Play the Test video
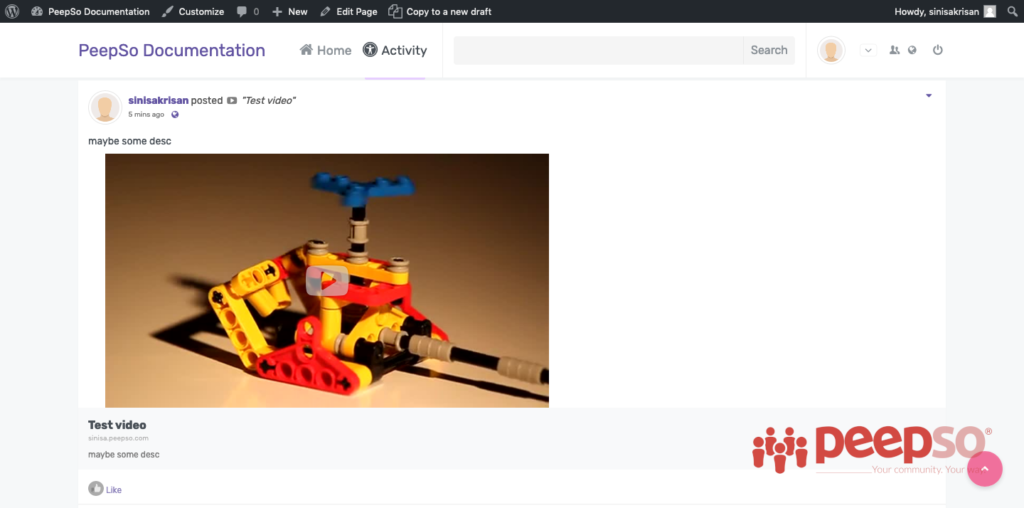 [327, 281]
